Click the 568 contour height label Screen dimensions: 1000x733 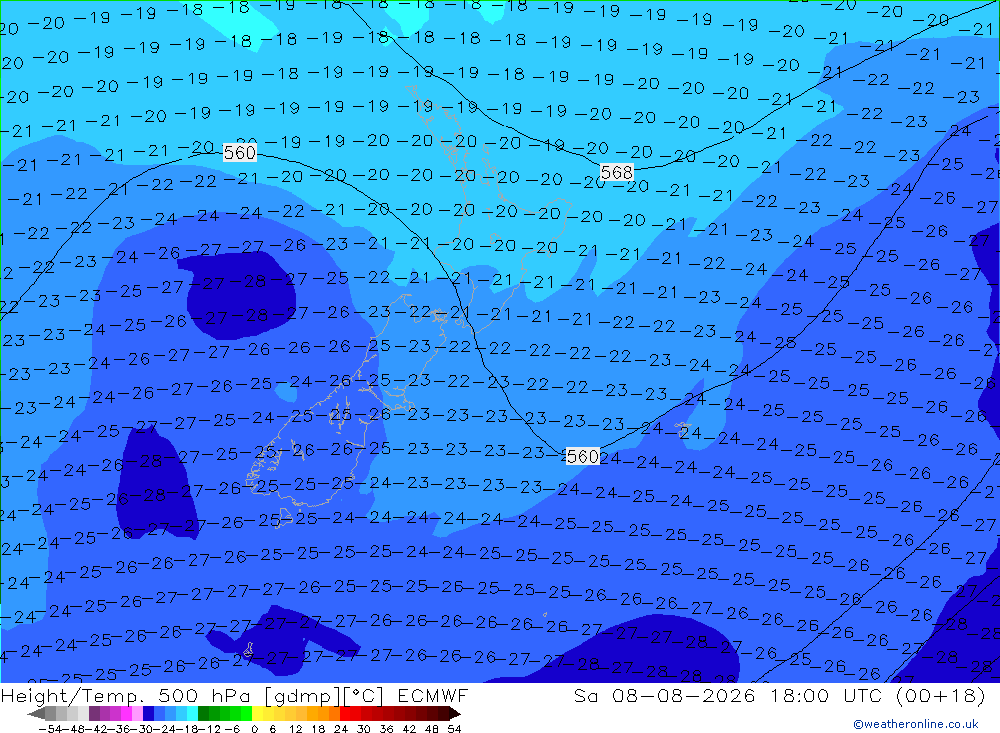click(x=617, y=172)
